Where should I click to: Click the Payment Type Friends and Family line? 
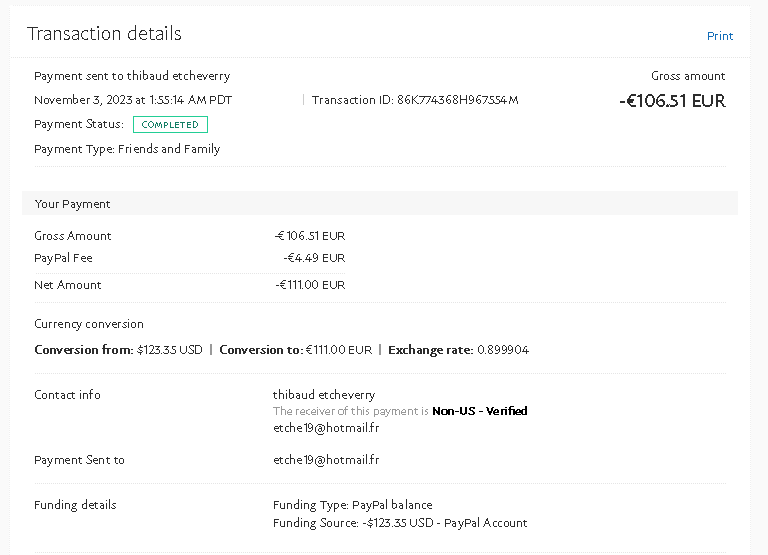click(x=127, y=149)
